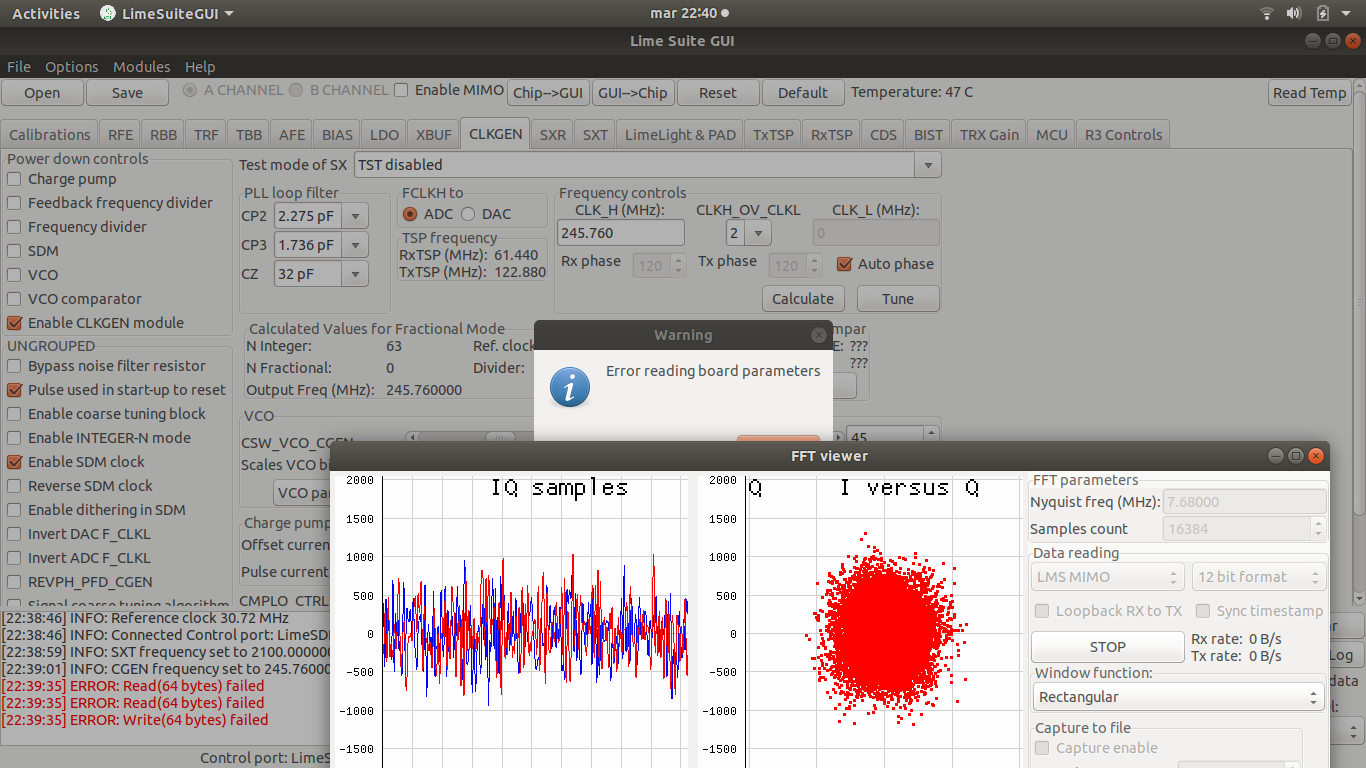Enable the MIMO checkbox
The image size is (1366, 768).
click(401, 90)
